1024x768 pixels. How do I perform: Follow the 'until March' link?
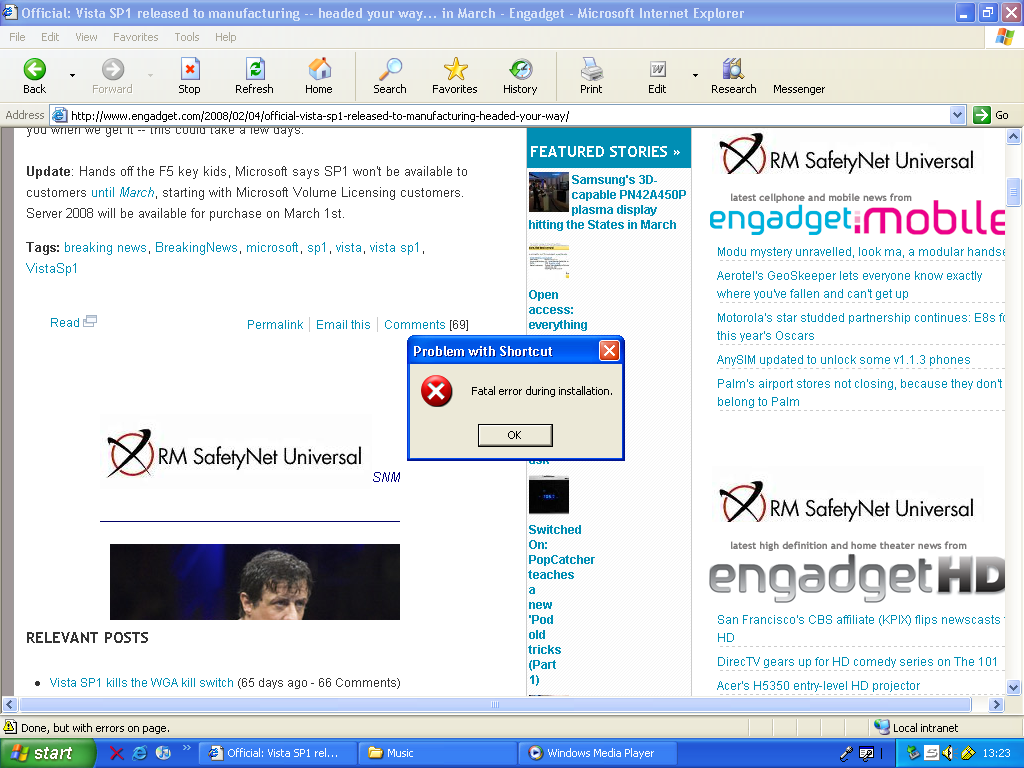[123, 193]
